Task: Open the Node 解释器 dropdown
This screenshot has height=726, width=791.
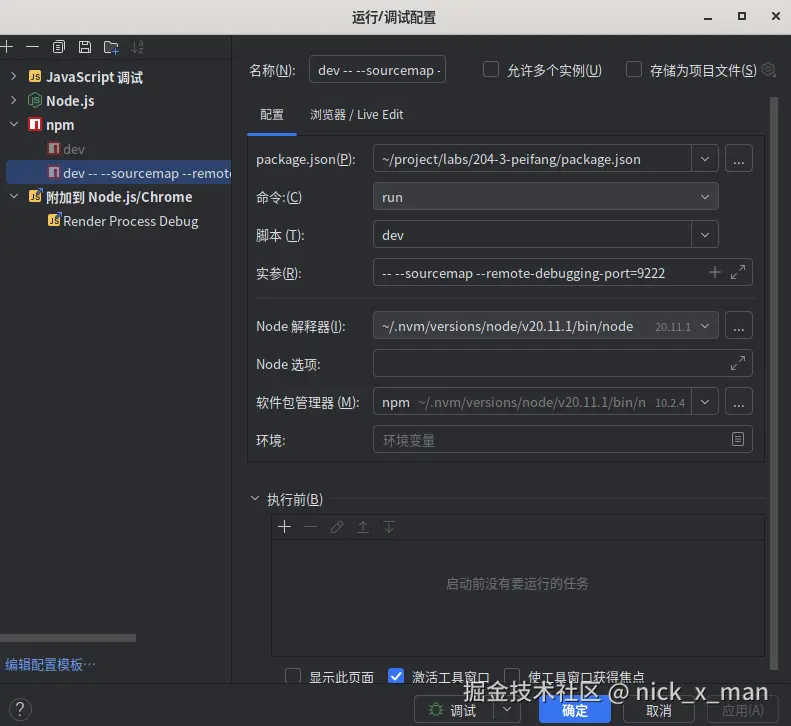Action: point(705,326)
